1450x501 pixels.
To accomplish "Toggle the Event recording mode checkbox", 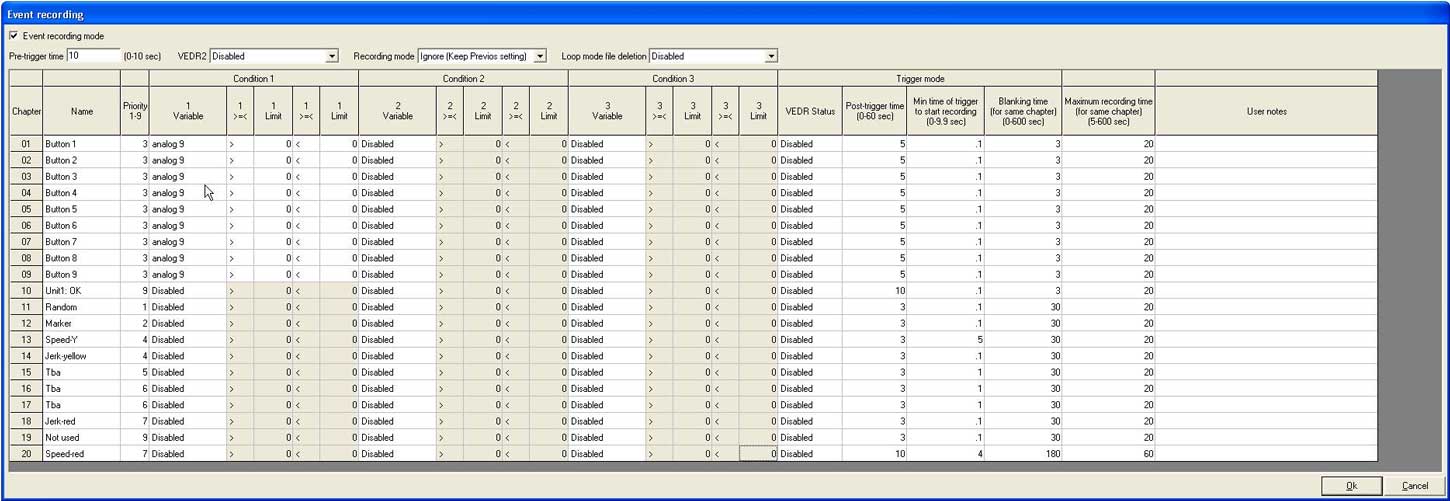I will point(14,36).
